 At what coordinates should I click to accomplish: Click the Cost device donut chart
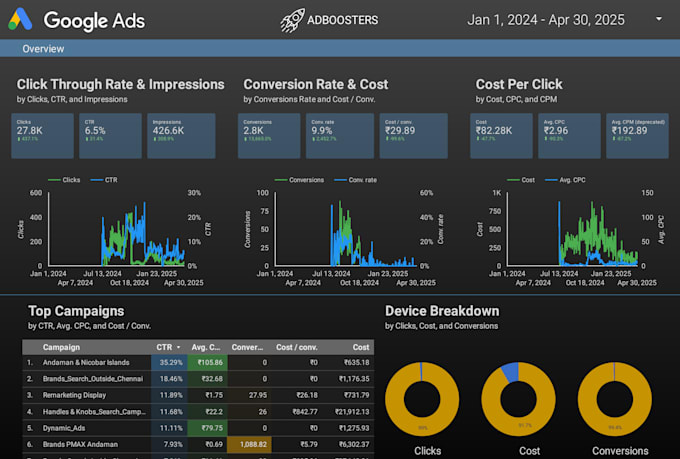coord(518,399)
